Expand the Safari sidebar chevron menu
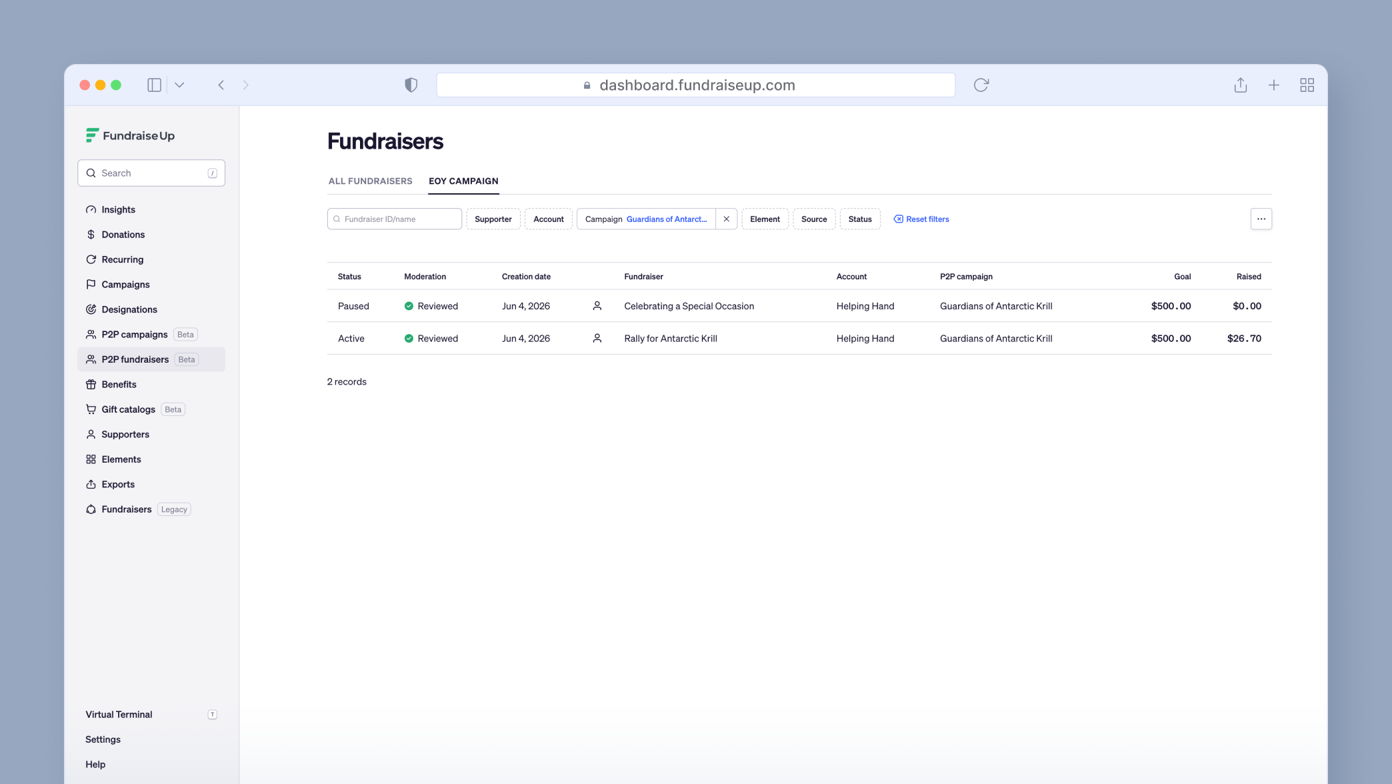Viewport: 1392px width, 784px height. [x=179, y=85]
